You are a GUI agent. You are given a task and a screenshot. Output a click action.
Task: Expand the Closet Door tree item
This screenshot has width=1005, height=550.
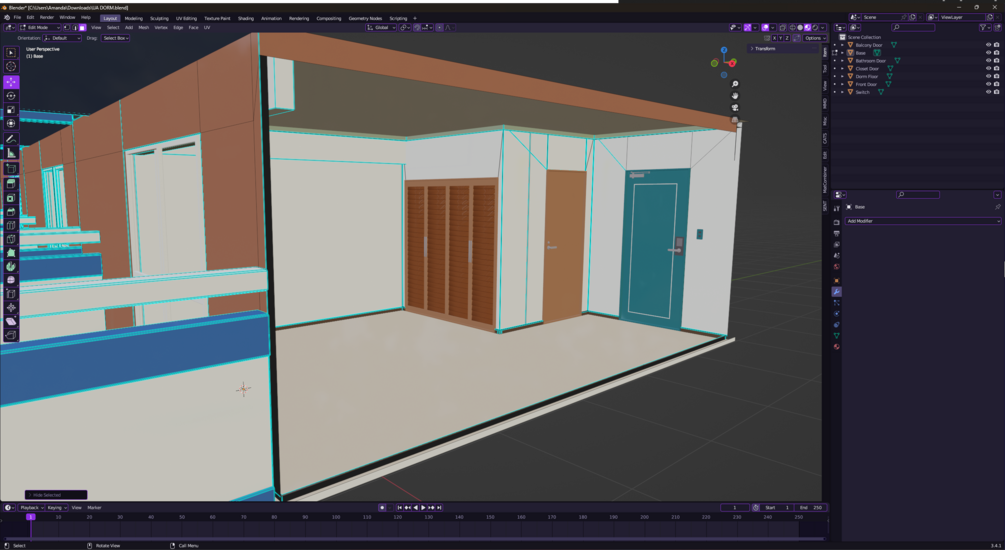tap(842, 69)
